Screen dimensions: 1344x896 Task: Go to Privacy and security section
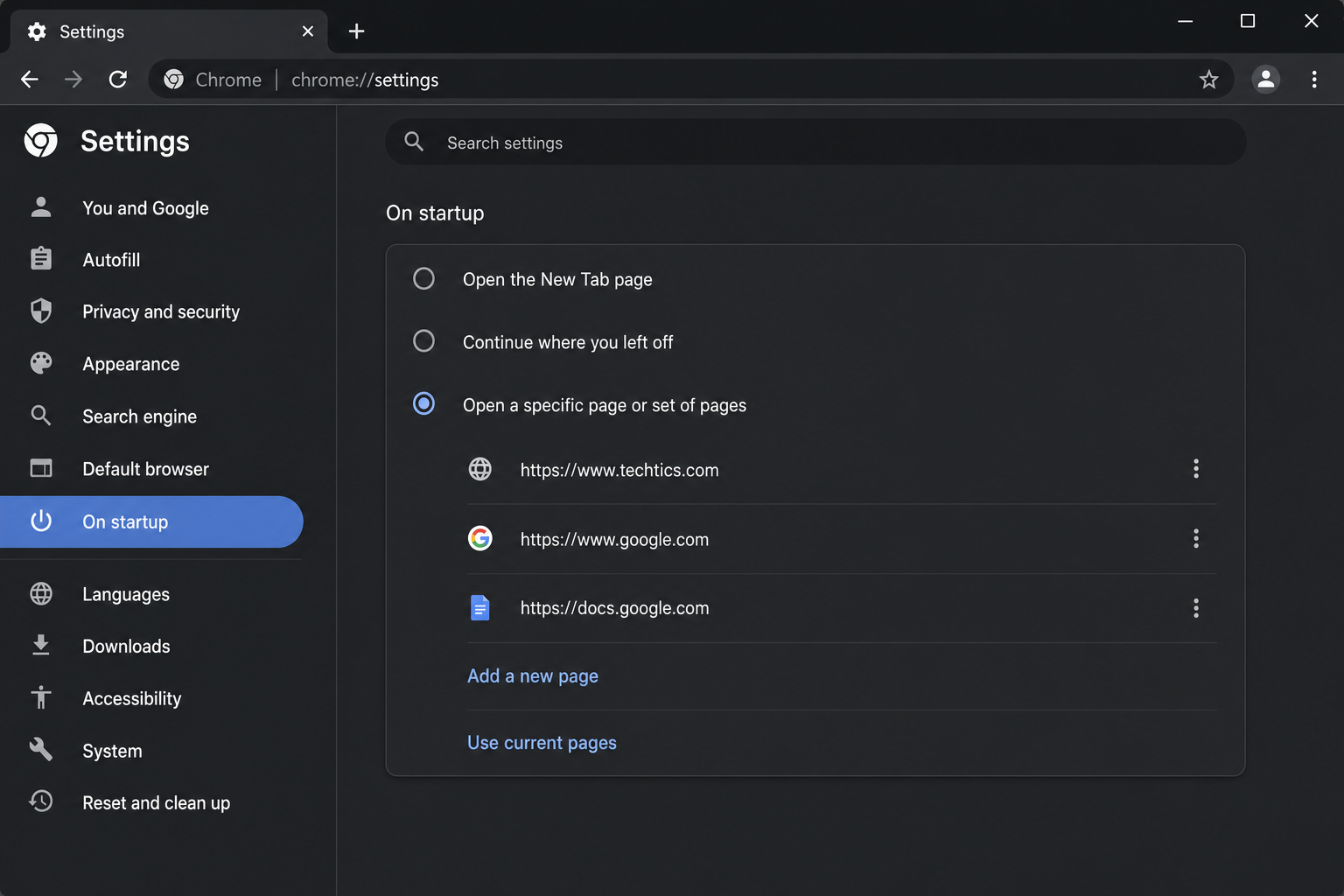(x=151, y=311)
